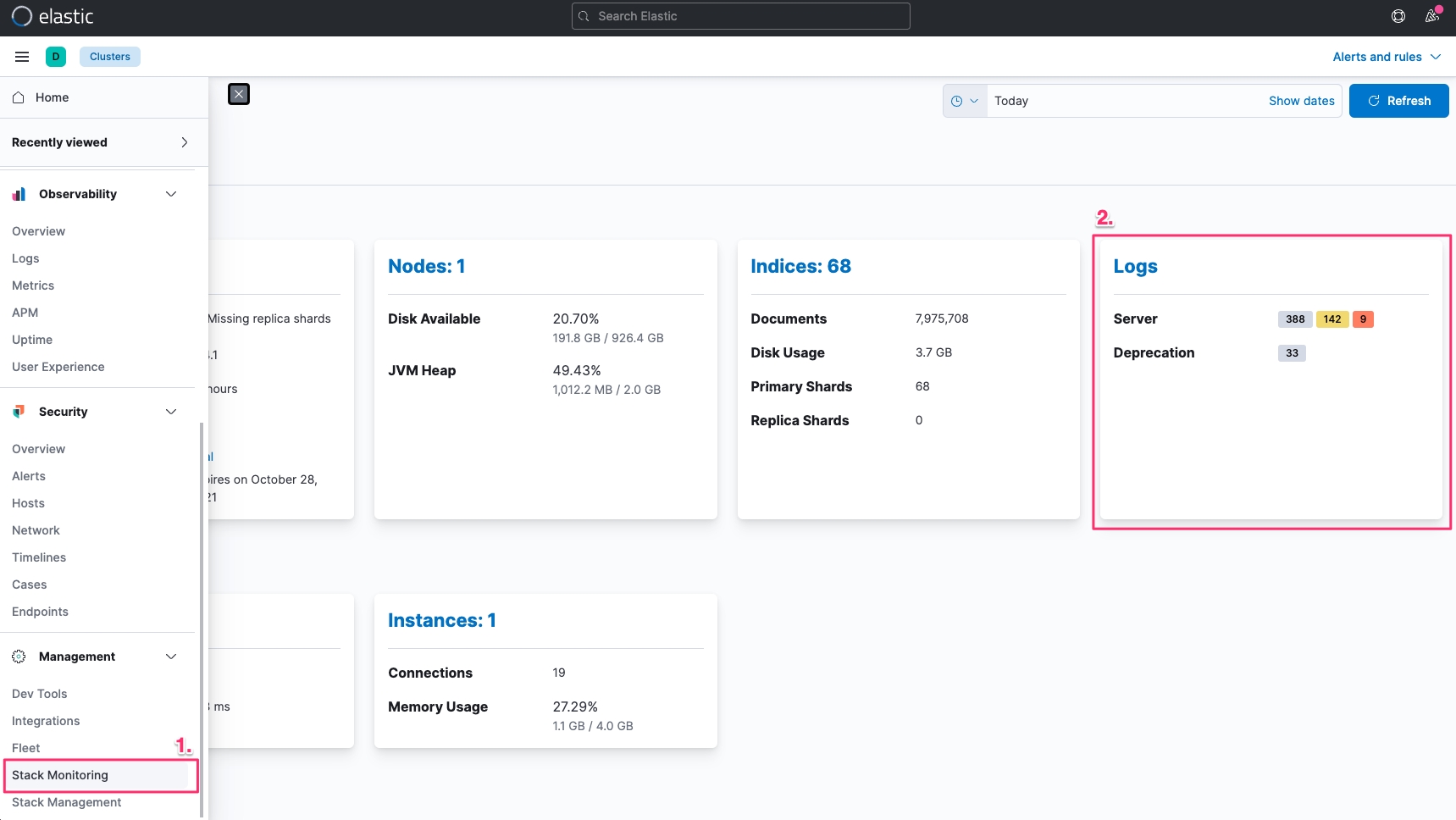Click the Refresh button
Image resolution: width=1456 pixels, height=820 pixels.
(x=1398, y=101)
